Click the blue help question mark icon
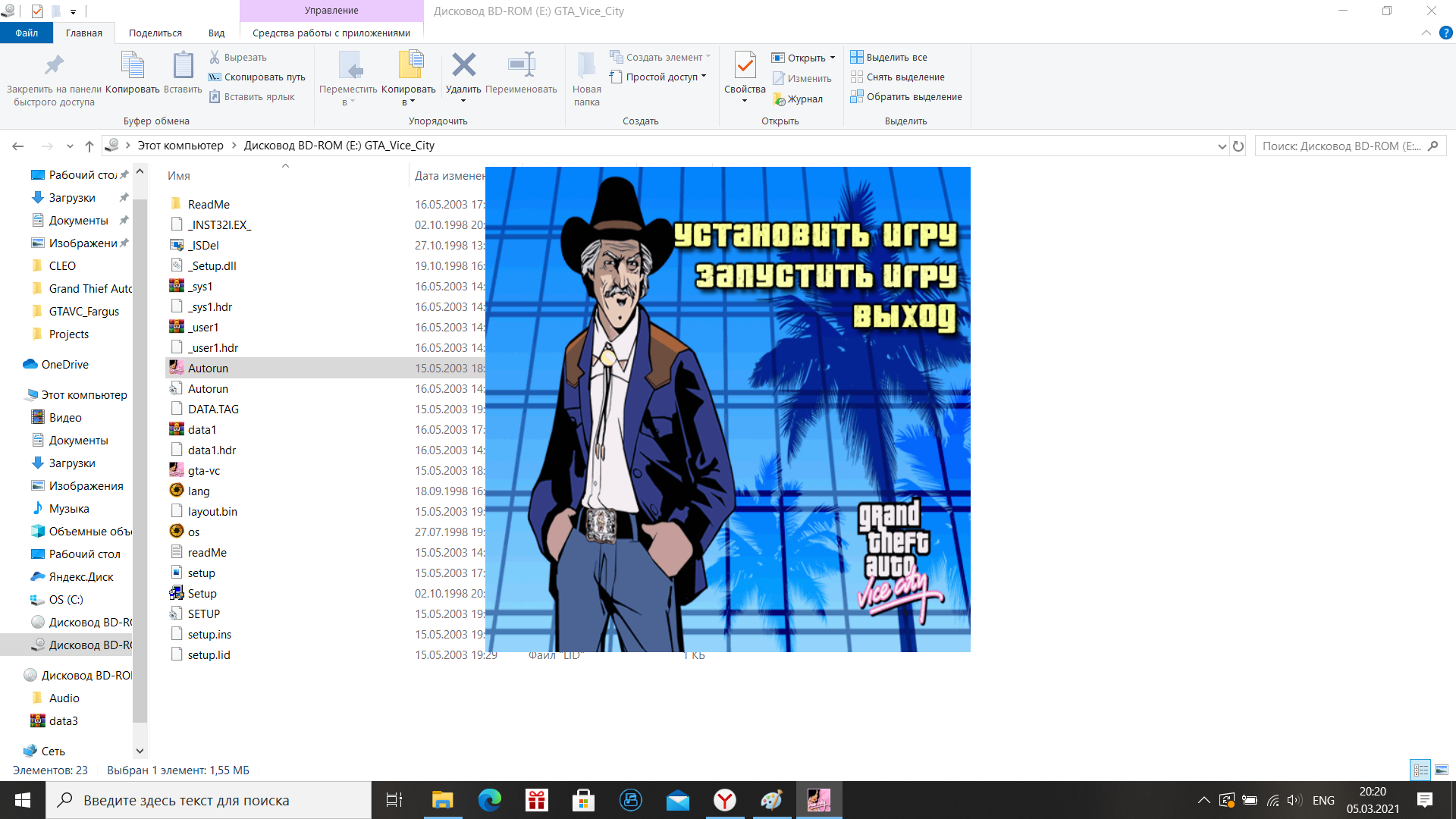1456x819 pixels. (1445, 33)
